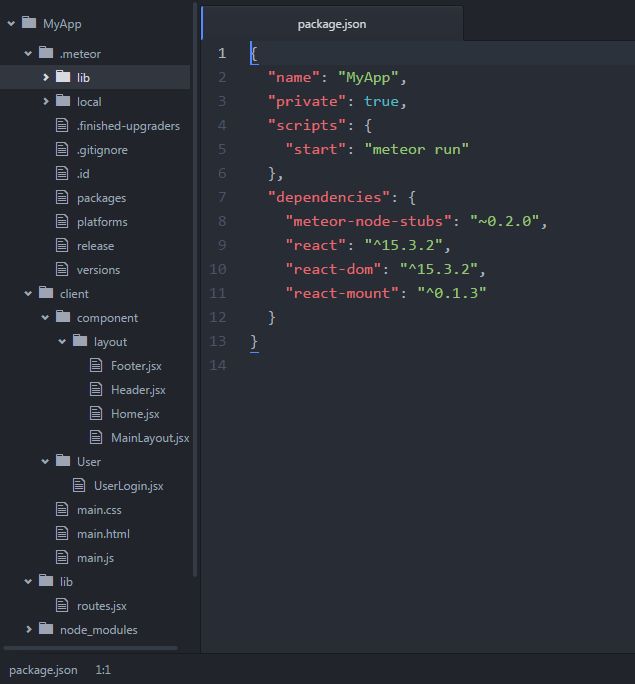Click the packages file icon

(62, 197)
